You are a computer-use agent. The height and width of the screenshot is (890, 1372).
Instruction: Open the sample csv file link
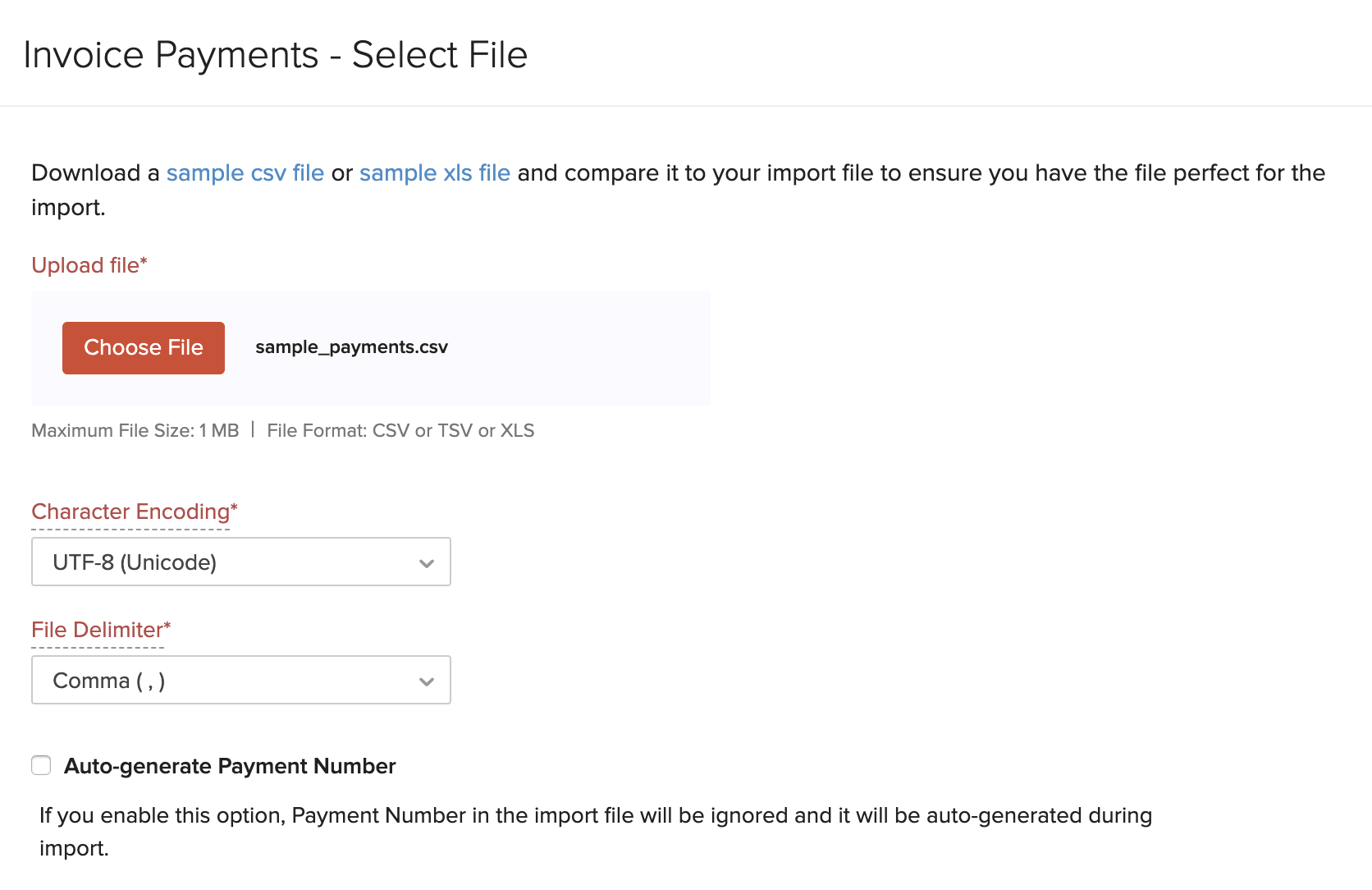(x=245, y=173)
